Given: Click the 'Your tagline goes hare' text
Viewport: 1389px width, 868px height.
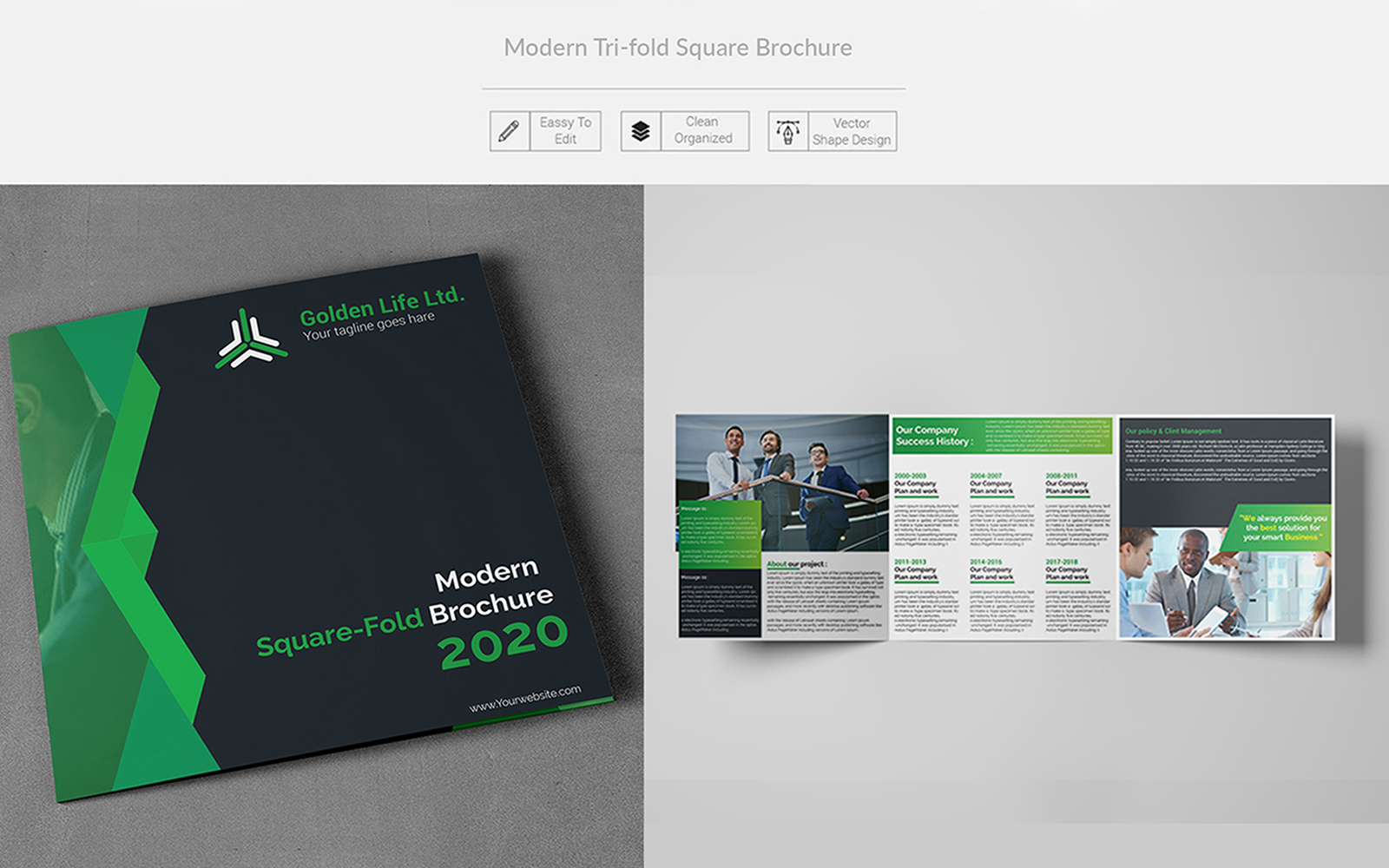Looking at the screenshot, I should coord(369,325).
